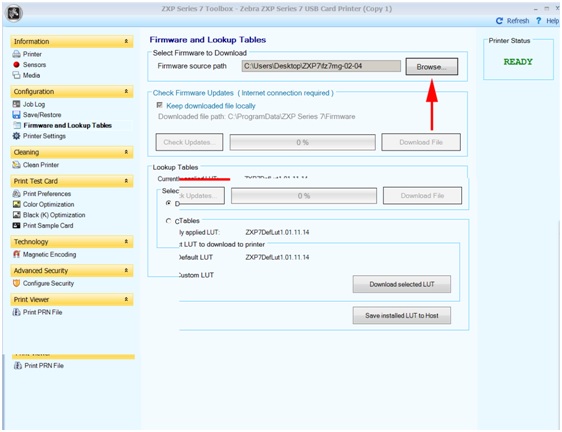
Task: Click Download File in Check Firmware Updates
Action: [421, 142]
